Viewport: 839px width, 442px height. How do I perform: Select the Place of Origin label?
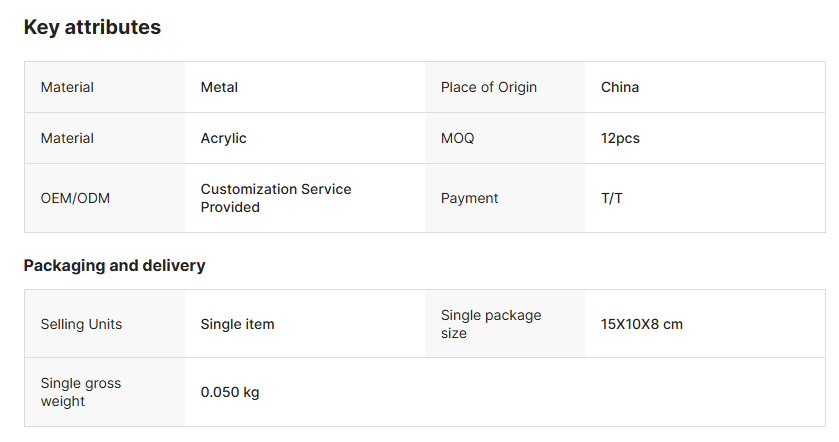488,87
